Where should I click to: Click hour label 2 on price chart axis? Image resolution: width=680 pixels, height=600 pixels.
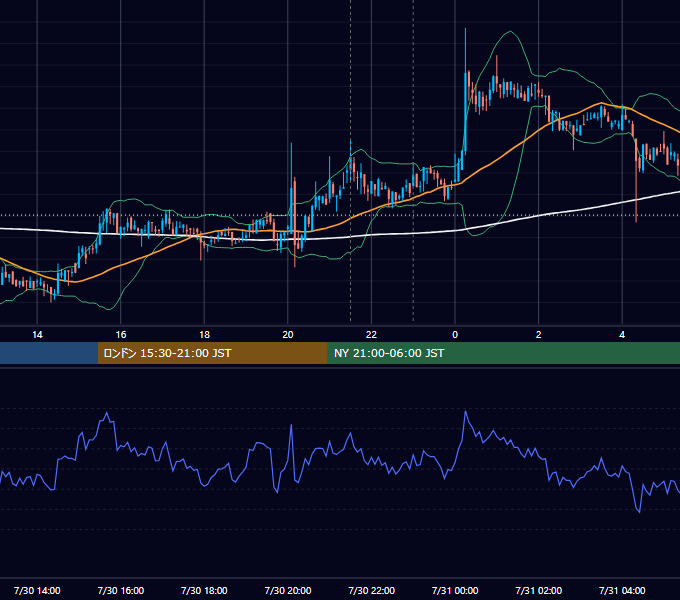tap(539, 334)
